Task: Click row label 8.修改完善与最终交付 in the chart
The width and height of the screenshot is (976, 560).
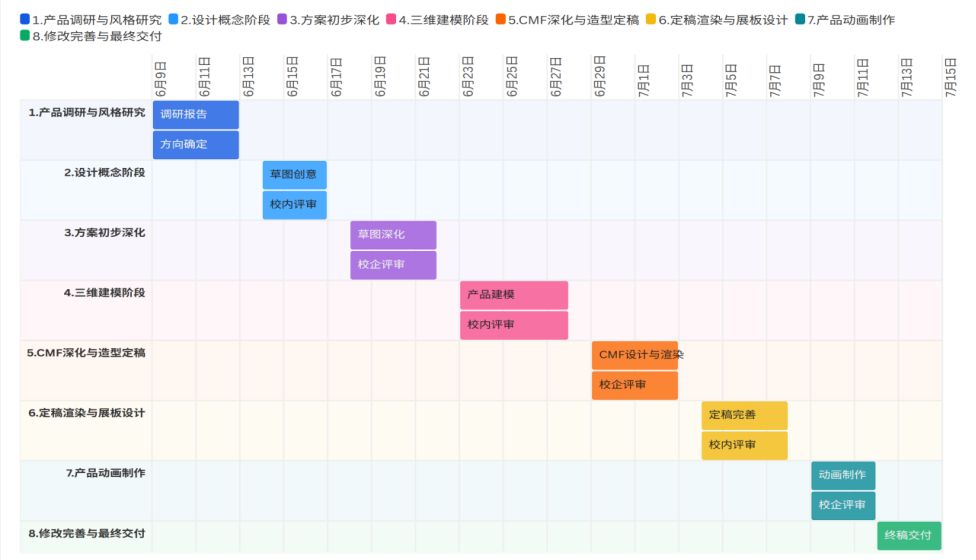Action: click(x=87, y=533)
